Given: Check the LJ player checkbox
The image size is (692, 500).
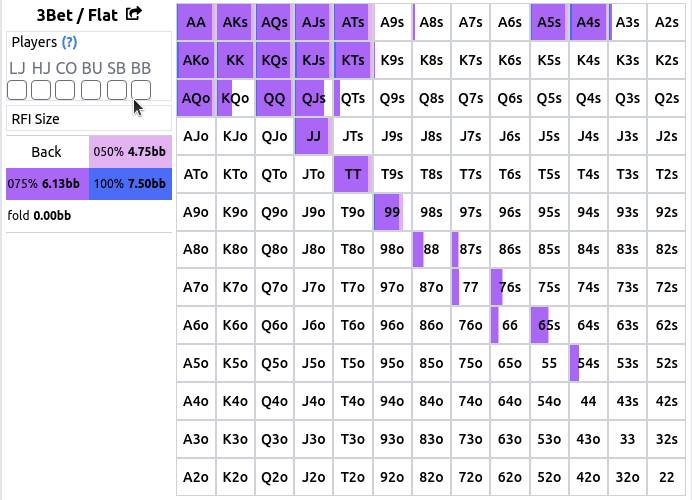Looking at the screenshot, I should (17, 91).
